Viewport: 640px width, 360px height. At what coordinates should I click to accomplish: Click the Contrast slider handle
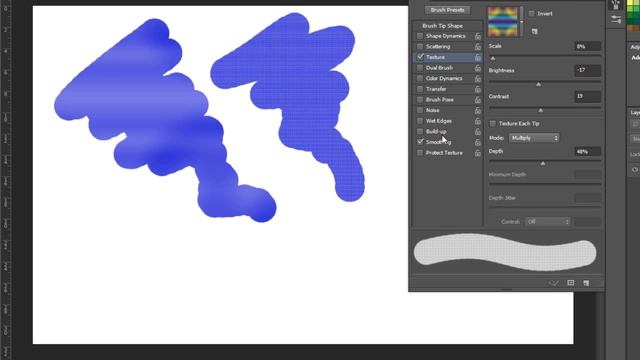click(x=540, y=111)
